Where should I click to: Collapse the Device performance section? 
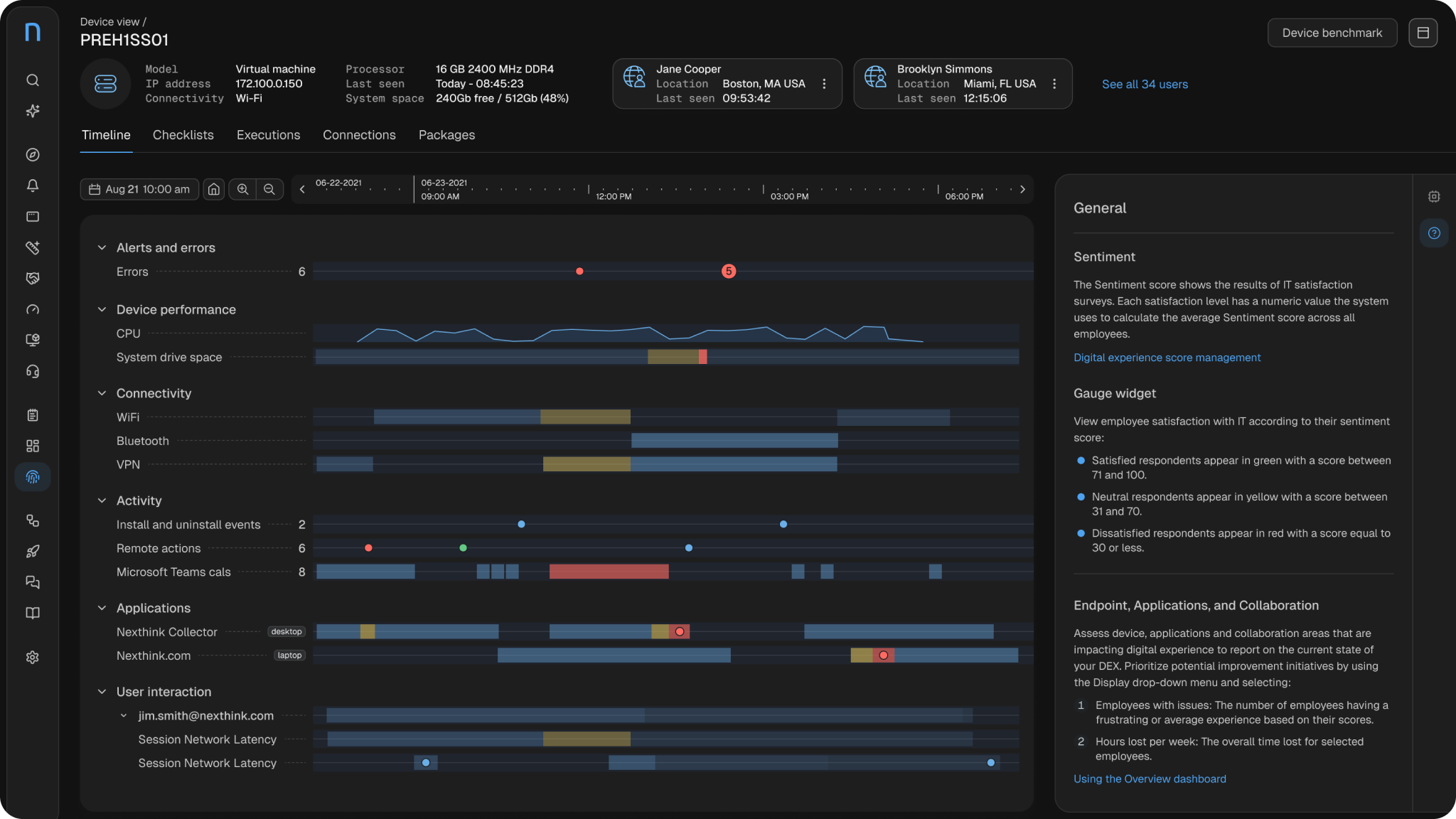(102, 309)
